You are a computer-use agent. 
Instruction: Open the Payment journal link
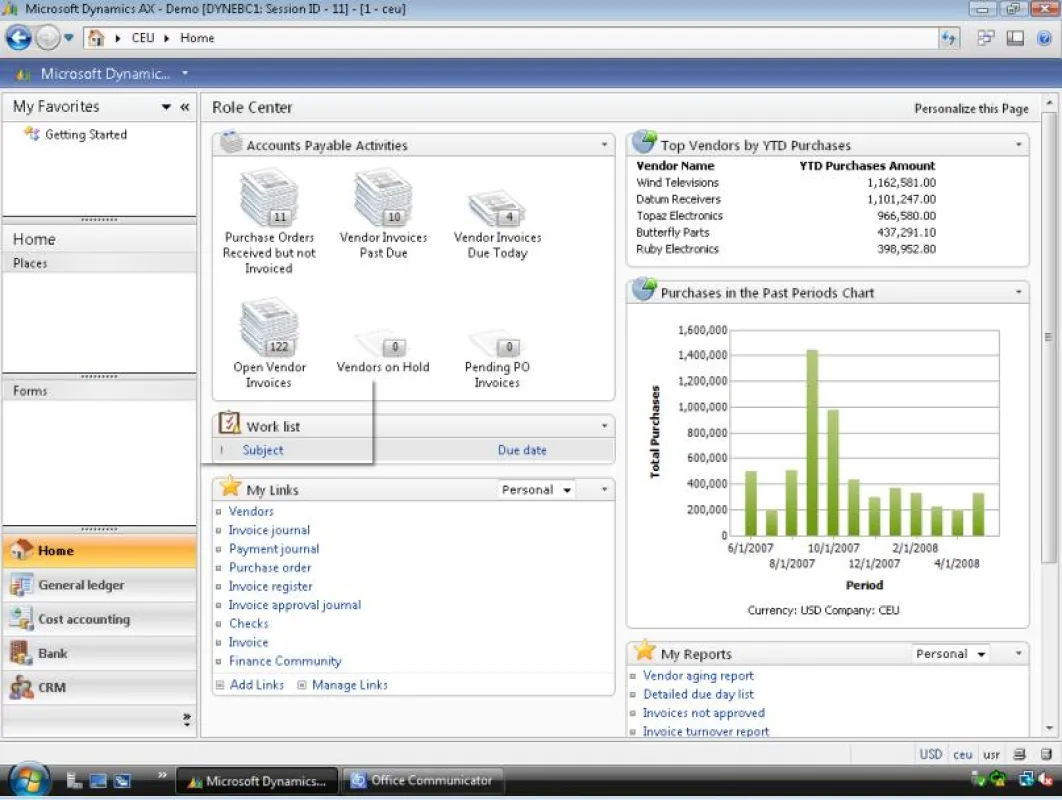point(274,549)
